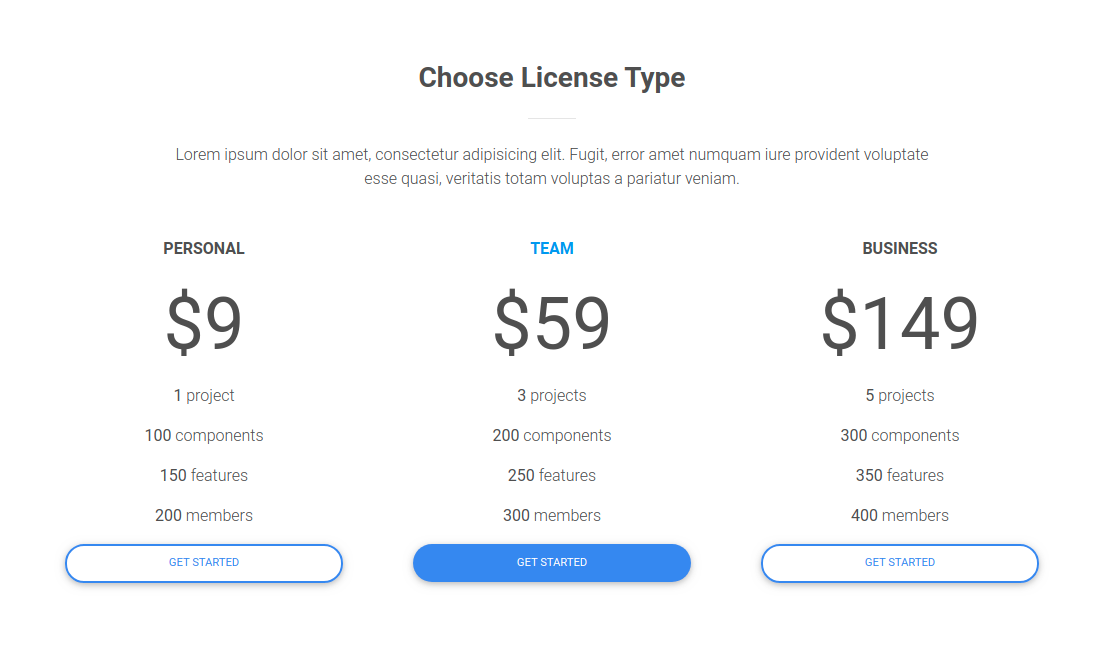
Task: Click the $9 price
Action: tap(204, 323)
